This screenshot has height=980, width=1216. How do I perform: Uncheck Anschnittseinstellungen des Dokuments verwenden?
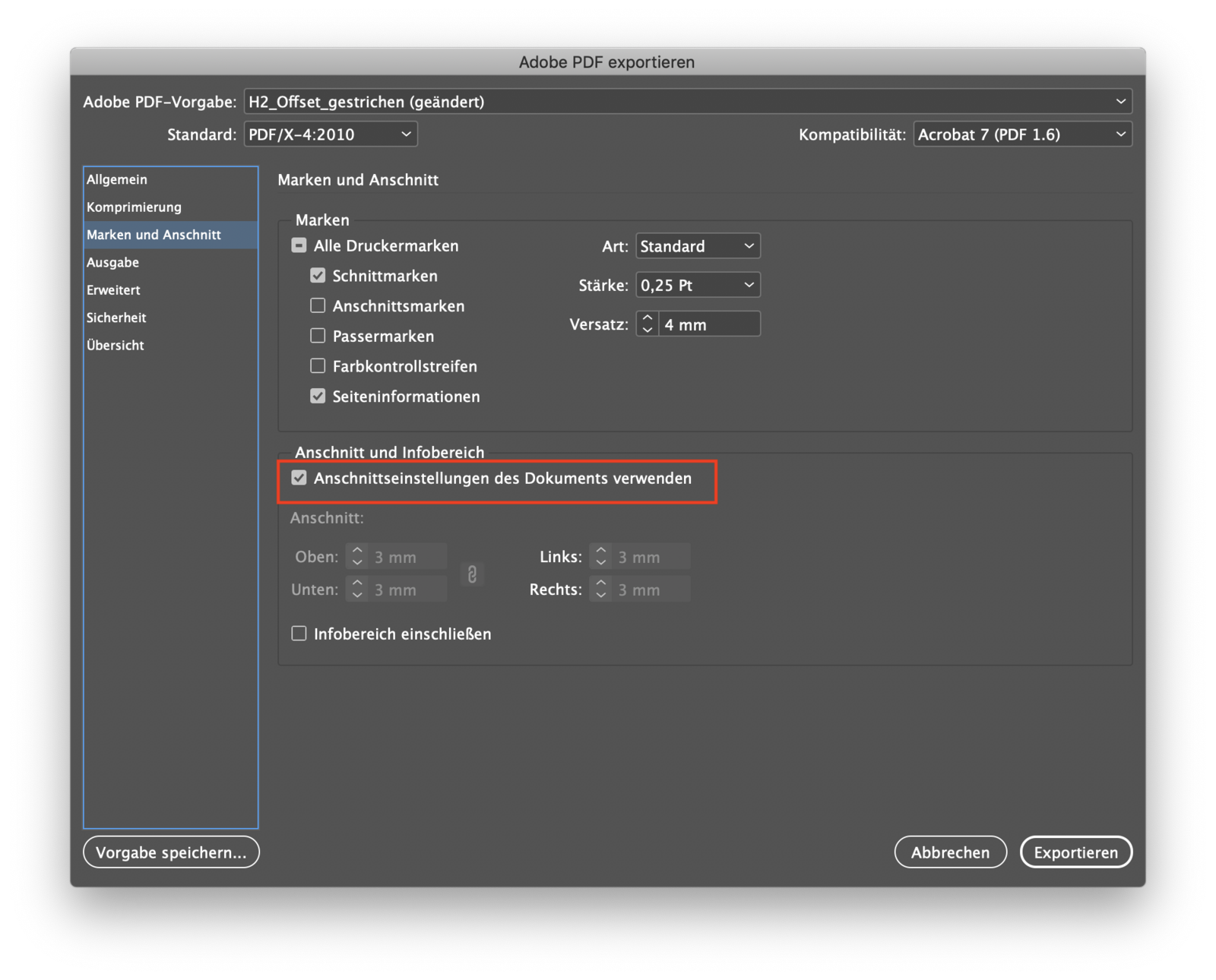point(299,478)
